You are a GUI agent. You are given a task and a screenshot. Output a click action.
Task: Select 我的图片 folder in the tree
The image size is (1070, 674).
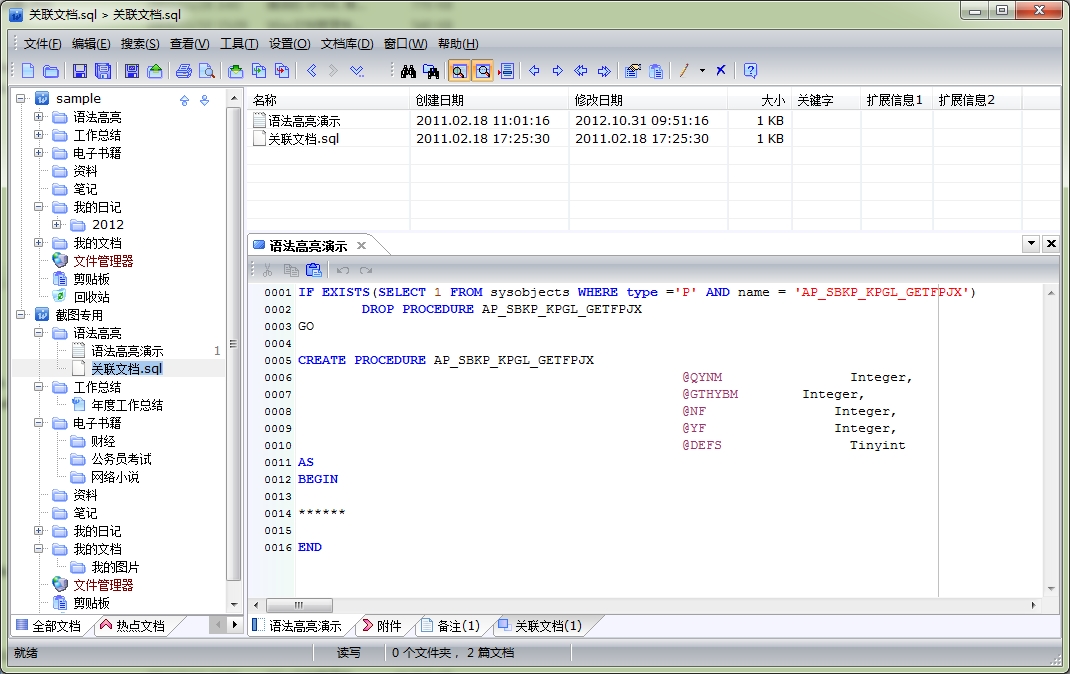(x=115, y=567)
